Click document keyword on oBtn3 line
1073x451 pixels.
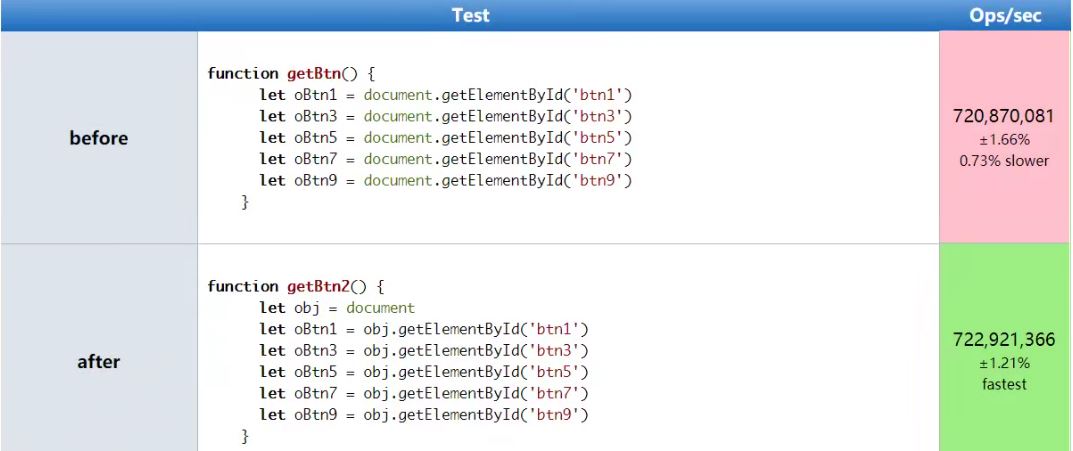tap(398, 116)
